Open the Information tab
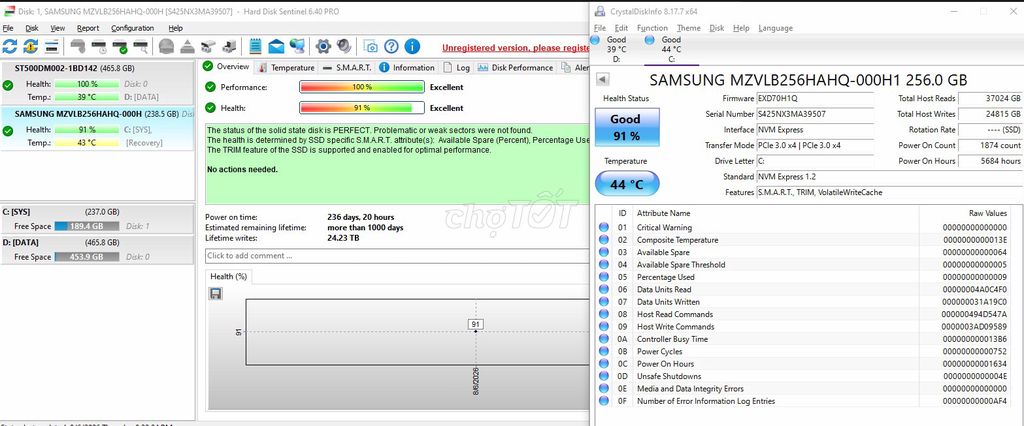 tap(407, 67)
